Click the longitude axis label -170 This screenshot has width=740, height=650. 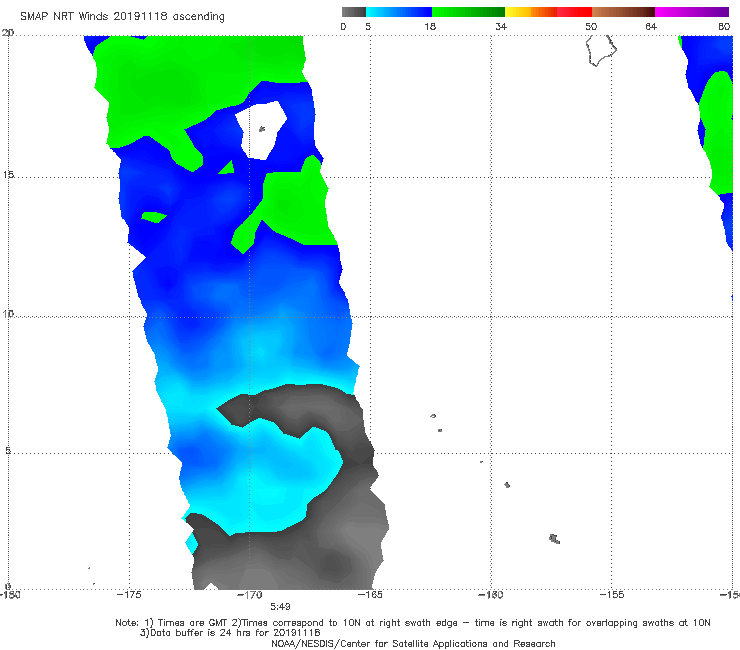coord(250,595)
